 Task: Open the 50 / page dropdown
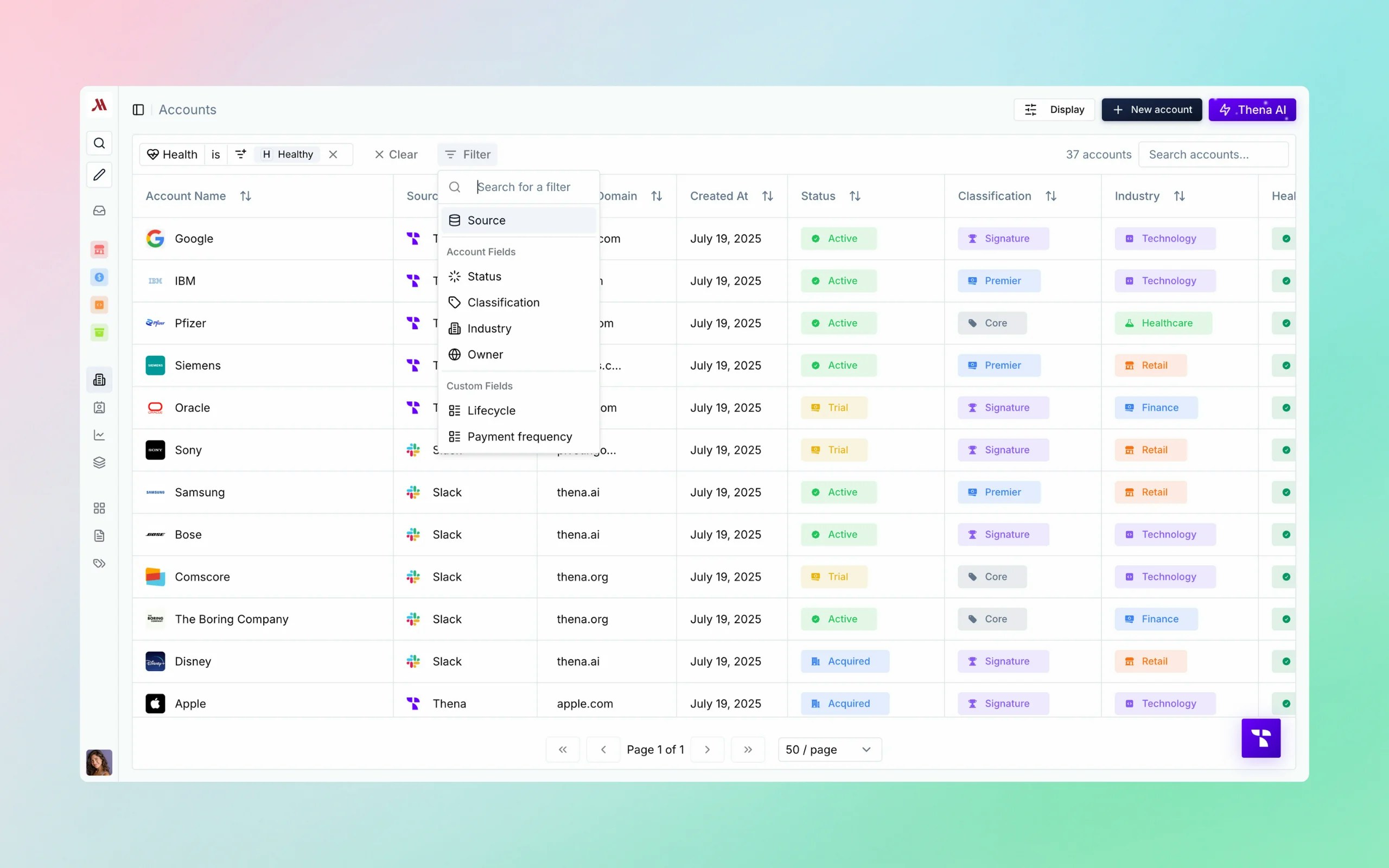point(829,750)
